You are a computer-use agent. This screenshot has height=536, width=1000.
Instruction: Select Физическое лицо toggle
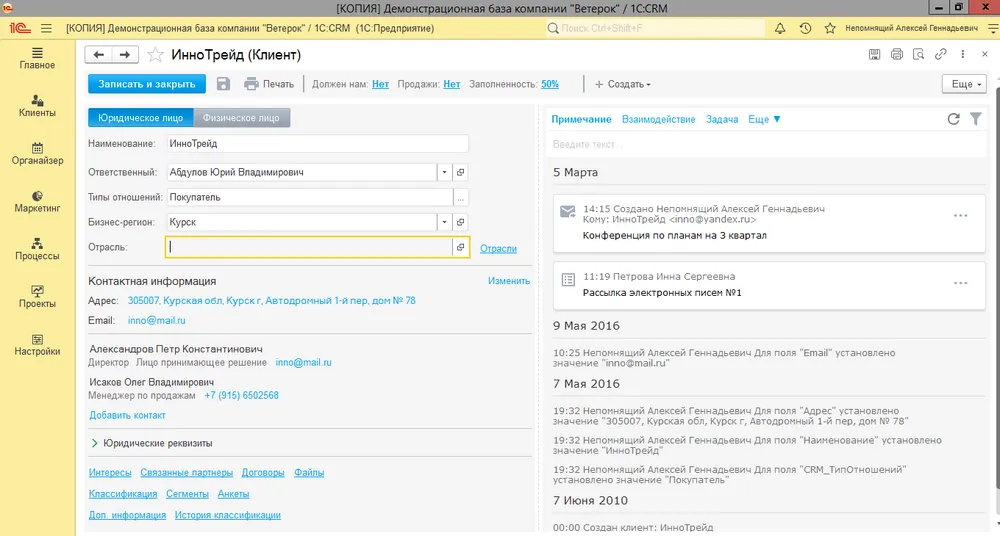[241, 117]
